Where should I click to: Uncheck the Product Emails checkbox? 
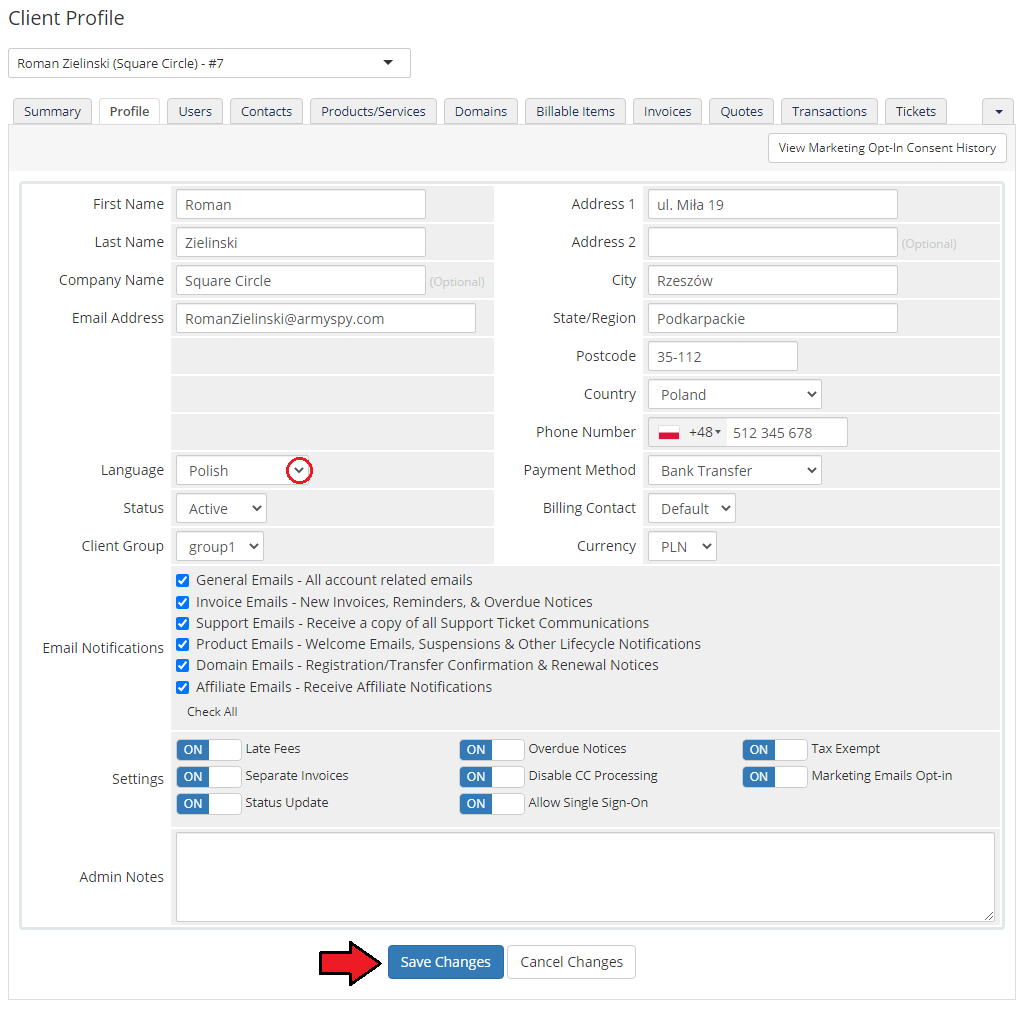[183, 644]
